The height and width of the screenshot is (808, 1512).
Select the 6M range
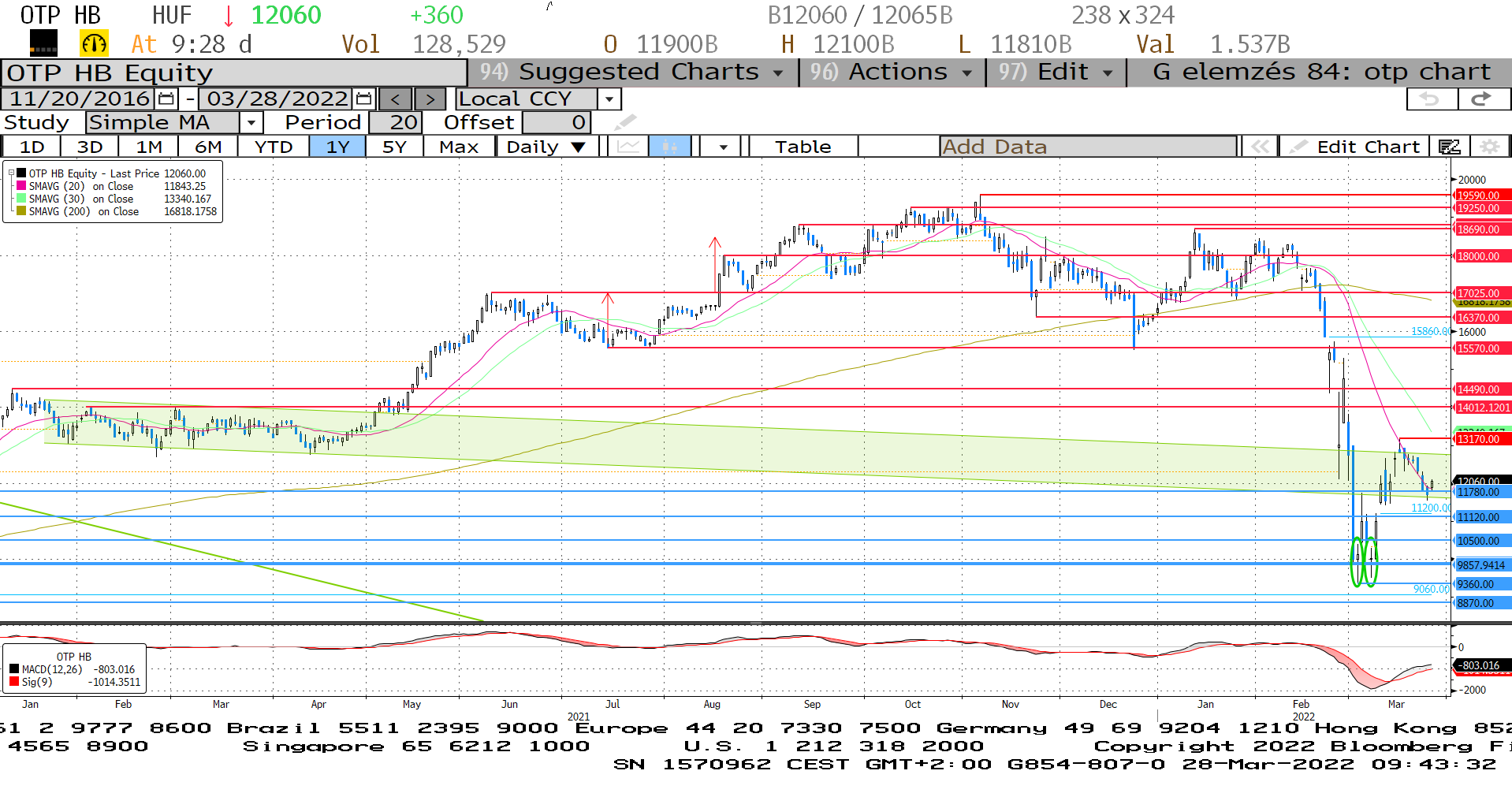click(208, 147)
